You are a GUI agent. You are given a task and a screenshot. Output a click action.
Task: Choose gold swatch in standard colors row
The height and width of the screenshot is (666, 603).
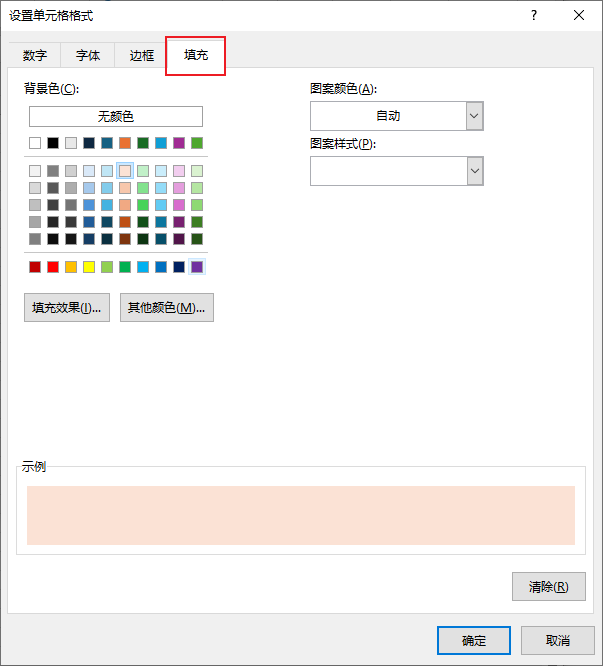[x=71, y=267]
